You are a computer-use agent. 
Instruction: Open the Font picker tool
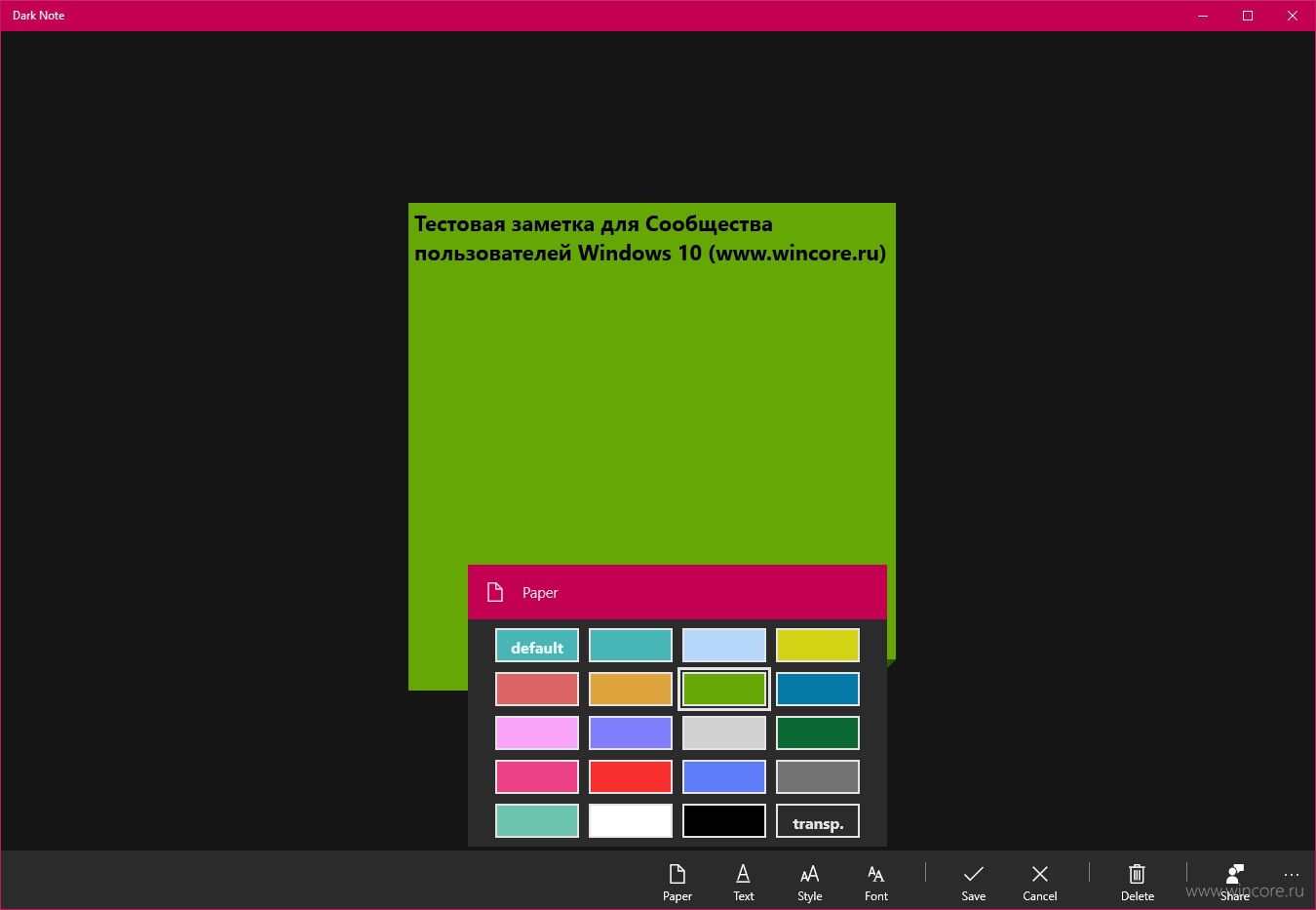[876, 882]
